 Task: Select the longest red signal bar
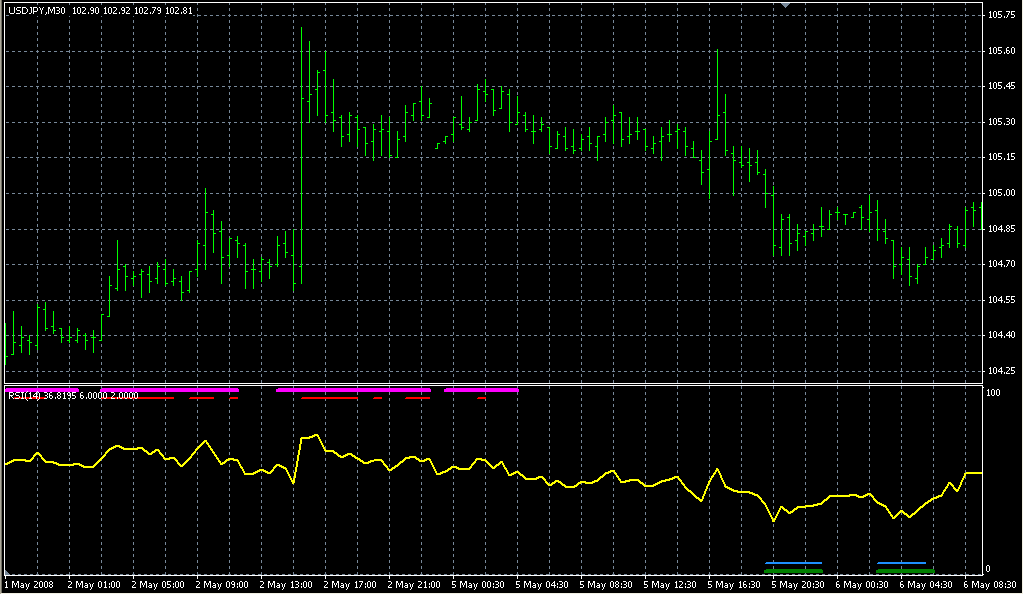coord(329,398)
